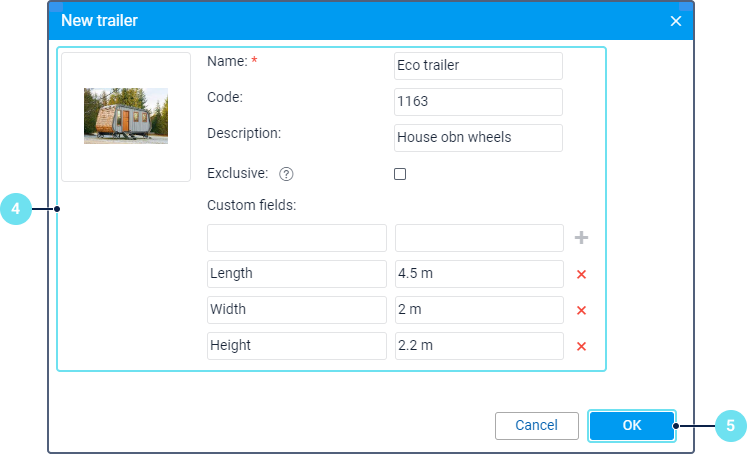The image size is (747, 454).
Task: Delete the Height custom field row
Action: 581,346
